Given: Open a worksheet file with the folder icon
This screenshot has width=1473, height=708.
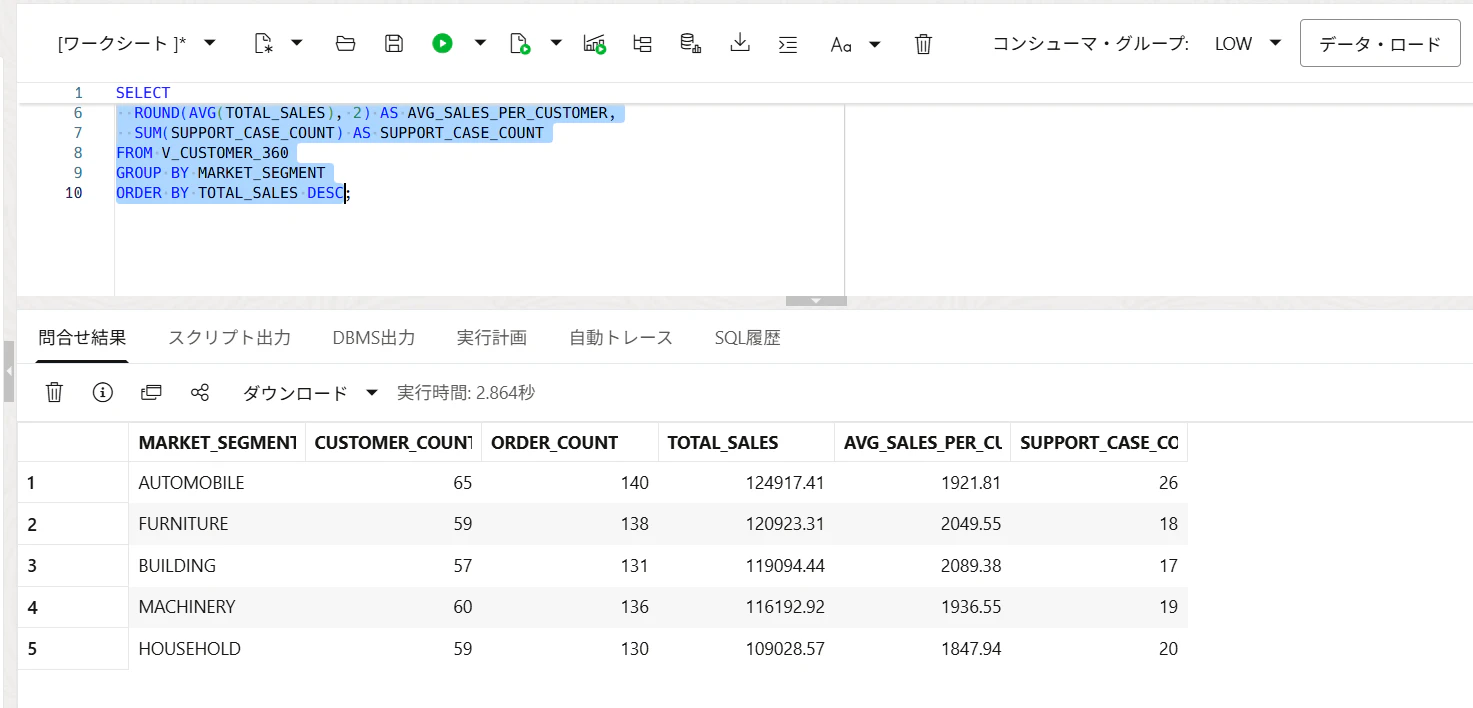Looking at the screenshot, I should click(346, 43).
